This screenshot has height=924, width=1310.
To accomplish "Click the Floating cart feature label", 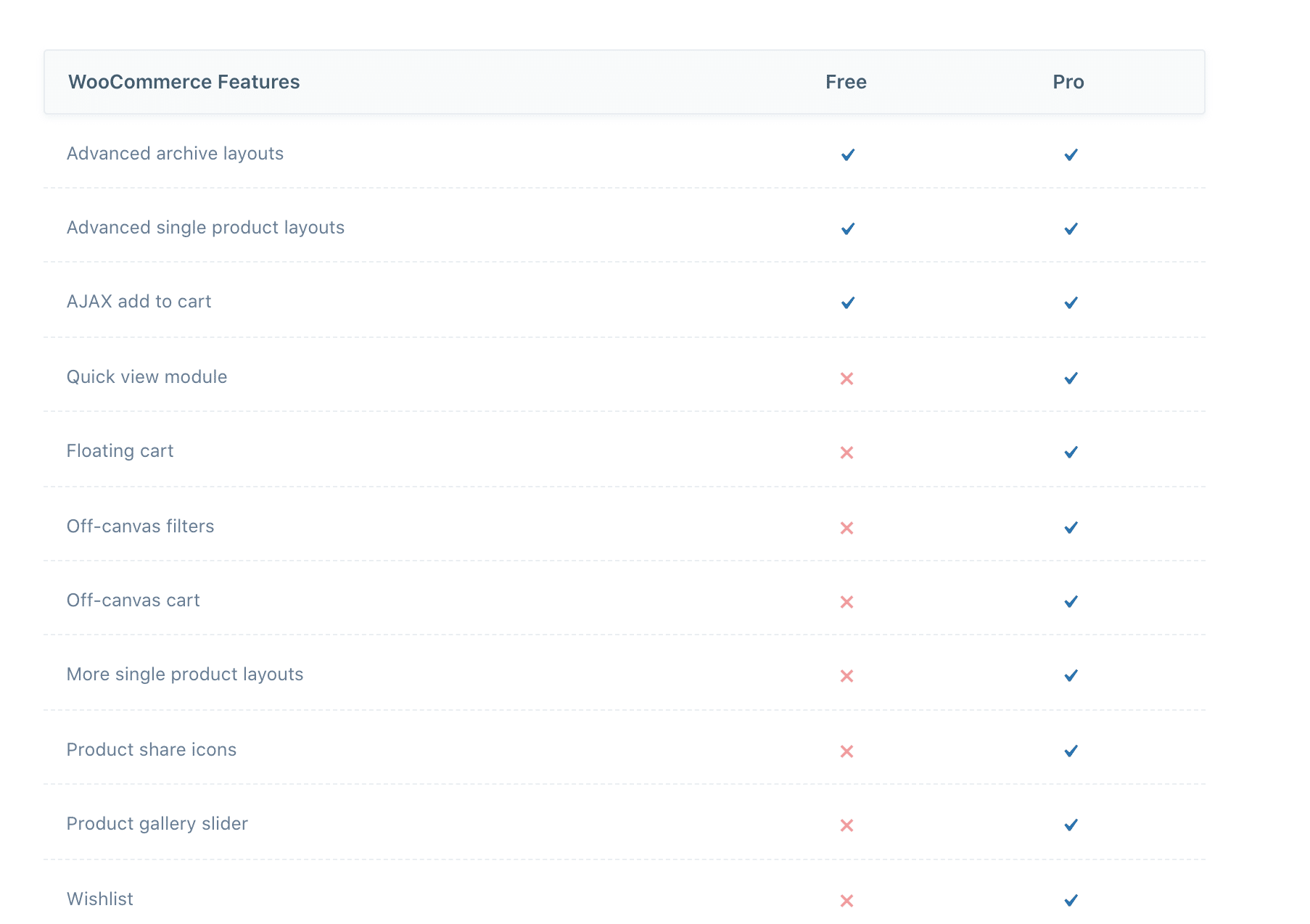I will (x=120, y=451).
